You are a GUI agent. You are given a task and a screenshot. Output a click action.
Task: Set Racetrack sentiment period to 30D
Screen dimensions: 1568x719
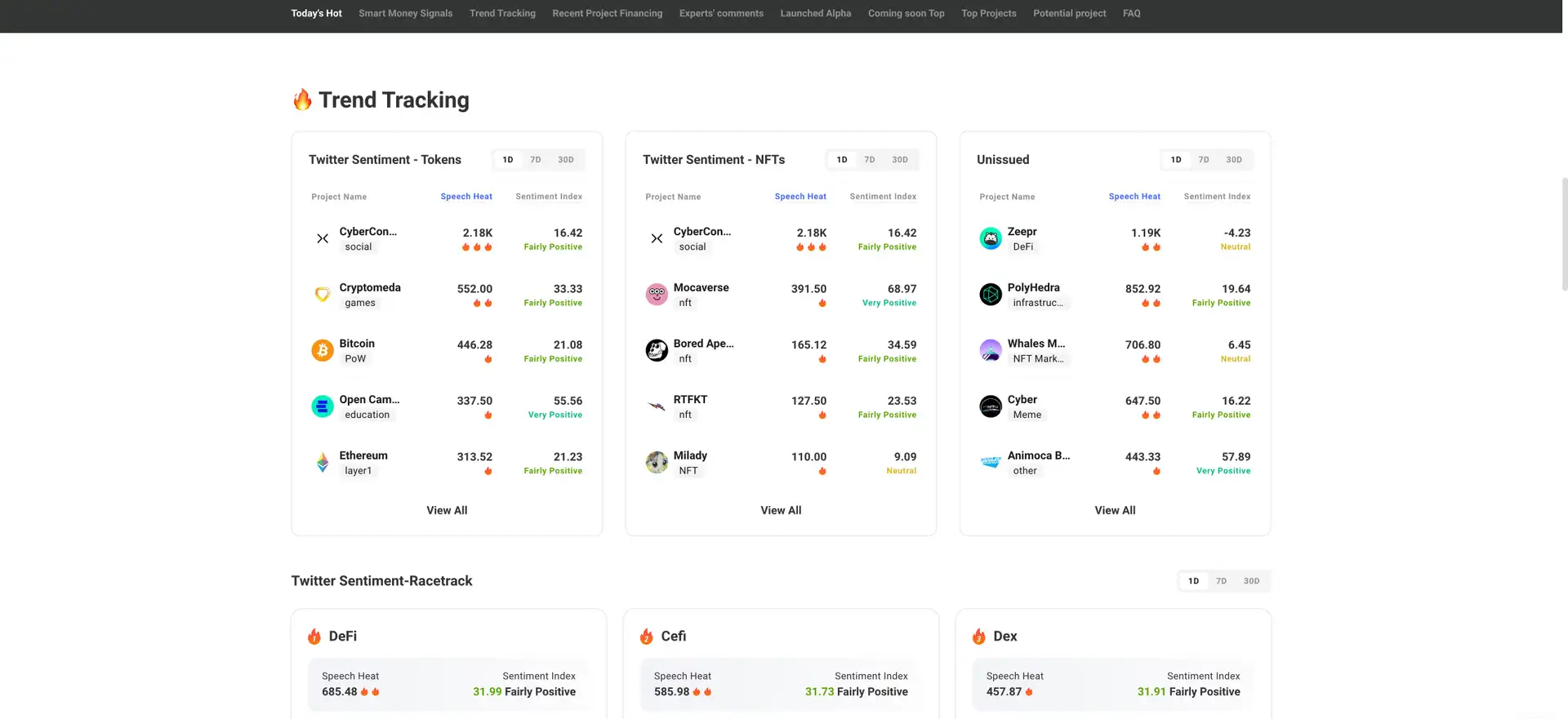pos(1250,581)
